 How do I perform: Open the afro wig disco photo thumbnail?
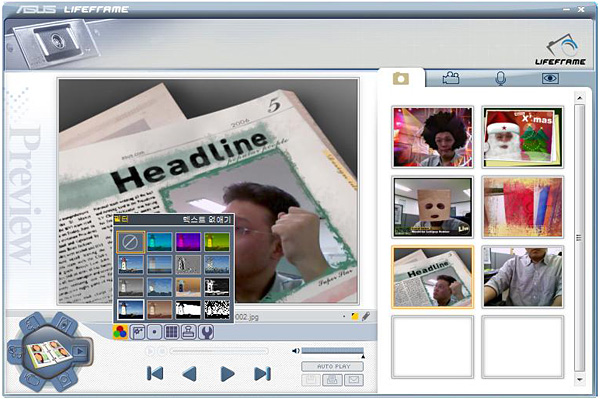click(x=432, y=137)
